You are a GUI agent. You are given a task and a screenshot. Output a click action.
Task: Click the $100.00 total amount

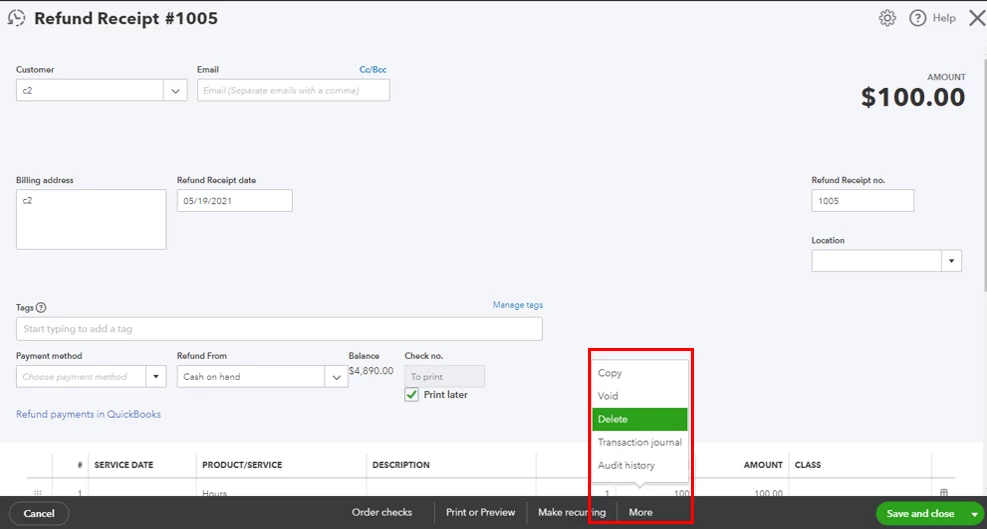[x=913, y=97]
